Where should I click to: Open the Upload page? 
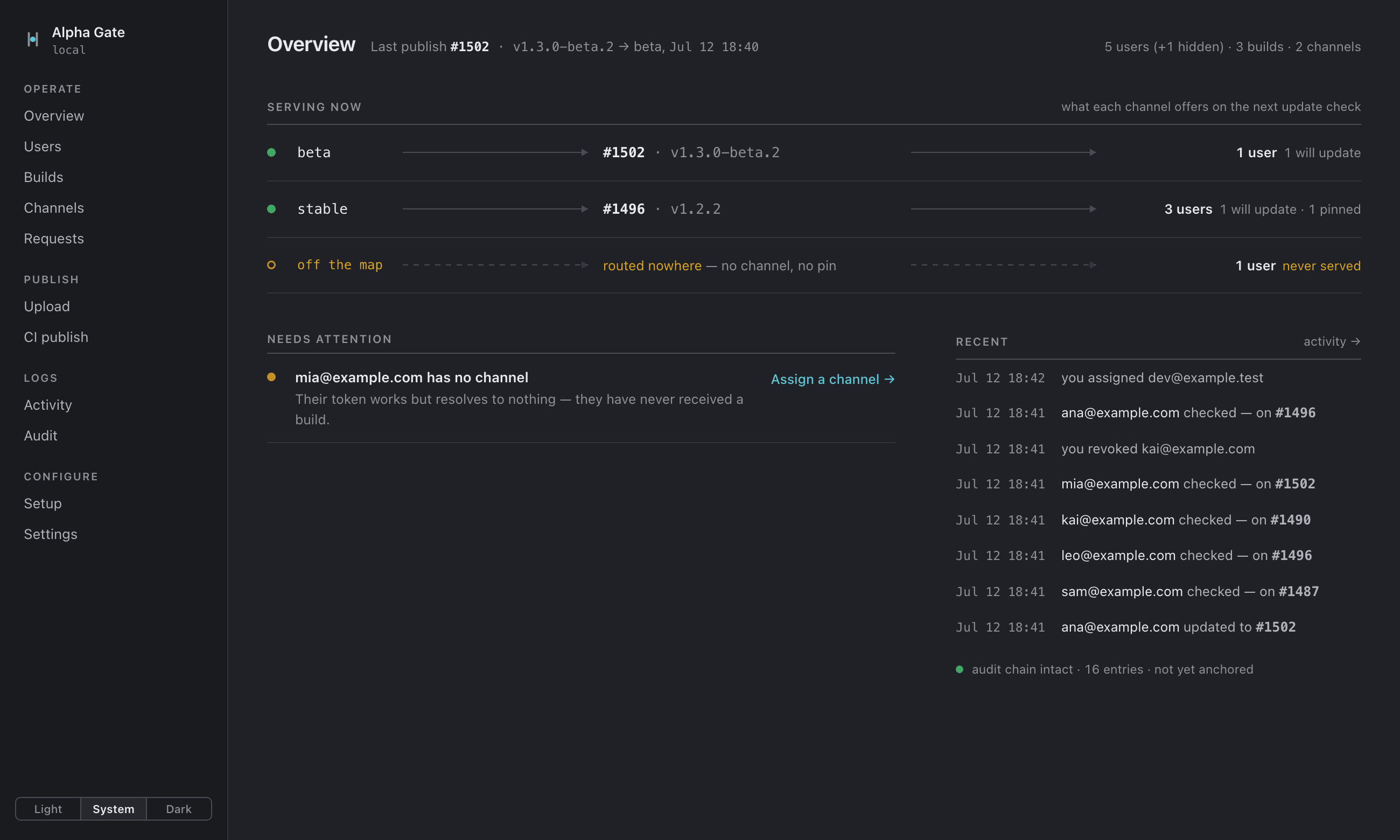(x=47, y=306)
